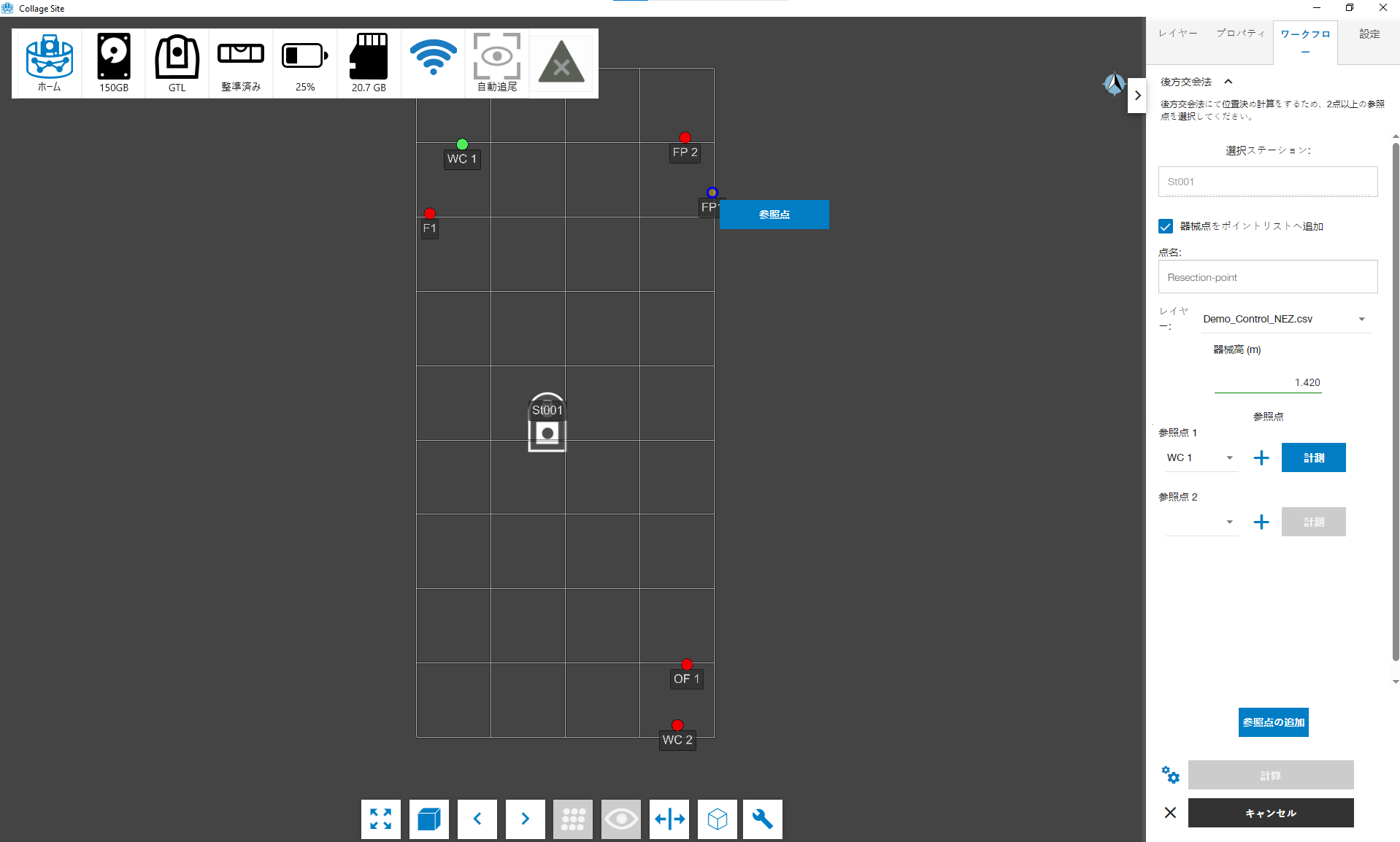Toggle the eye visibility button in bottom toolbar
1400x842 pixels.
click(620, 819)
